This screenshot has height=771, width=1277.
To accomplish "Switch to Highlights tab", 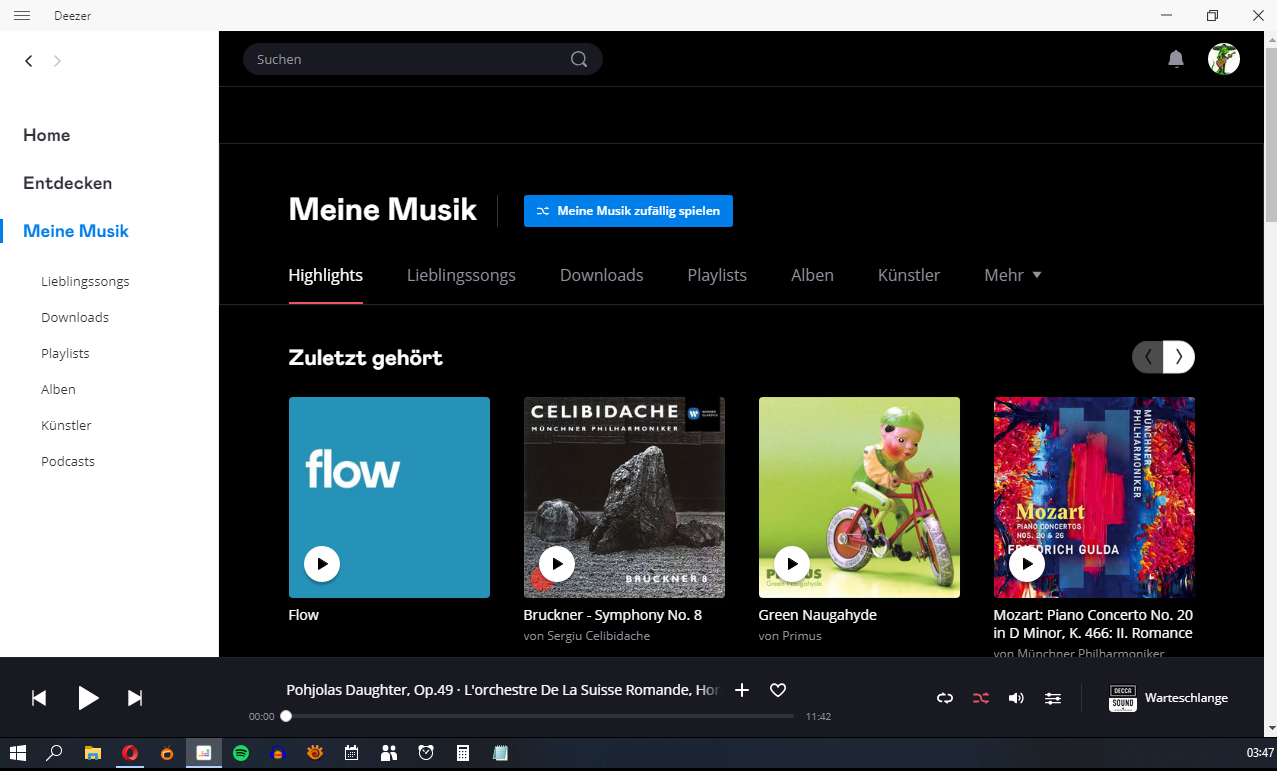I will [325, 275].
